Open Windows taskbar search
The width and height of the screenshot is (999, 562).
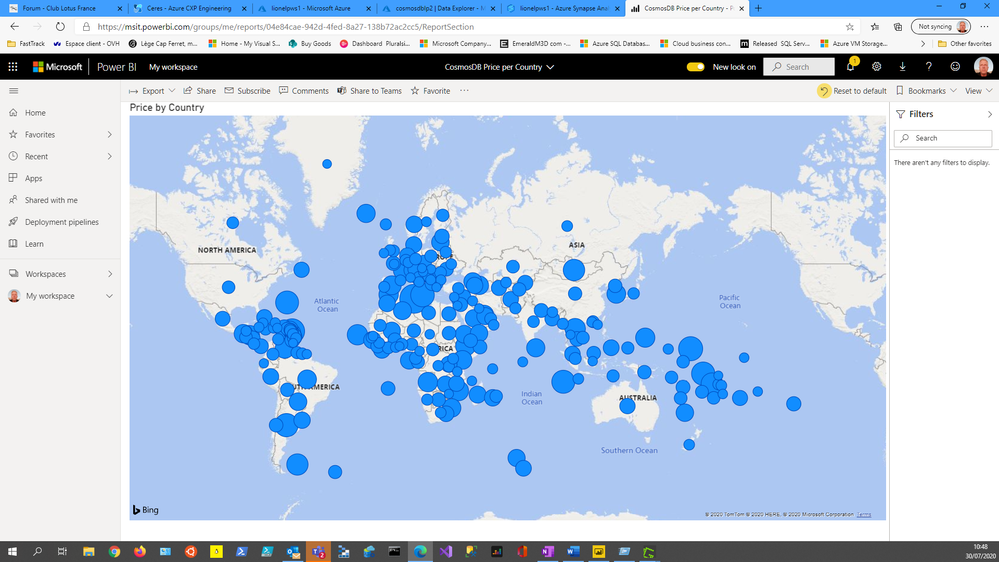coord(38,552)
